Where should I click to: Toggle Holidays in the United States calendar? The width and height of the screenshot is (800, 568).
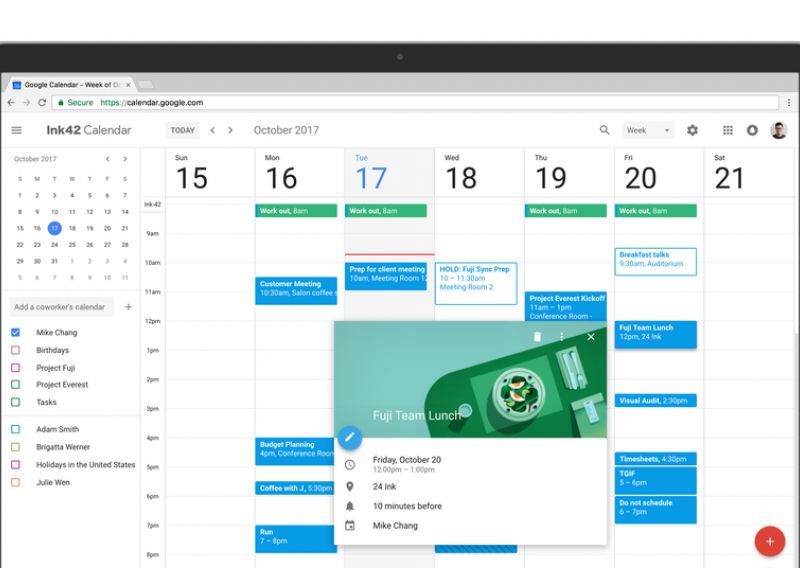click(15, 464)
